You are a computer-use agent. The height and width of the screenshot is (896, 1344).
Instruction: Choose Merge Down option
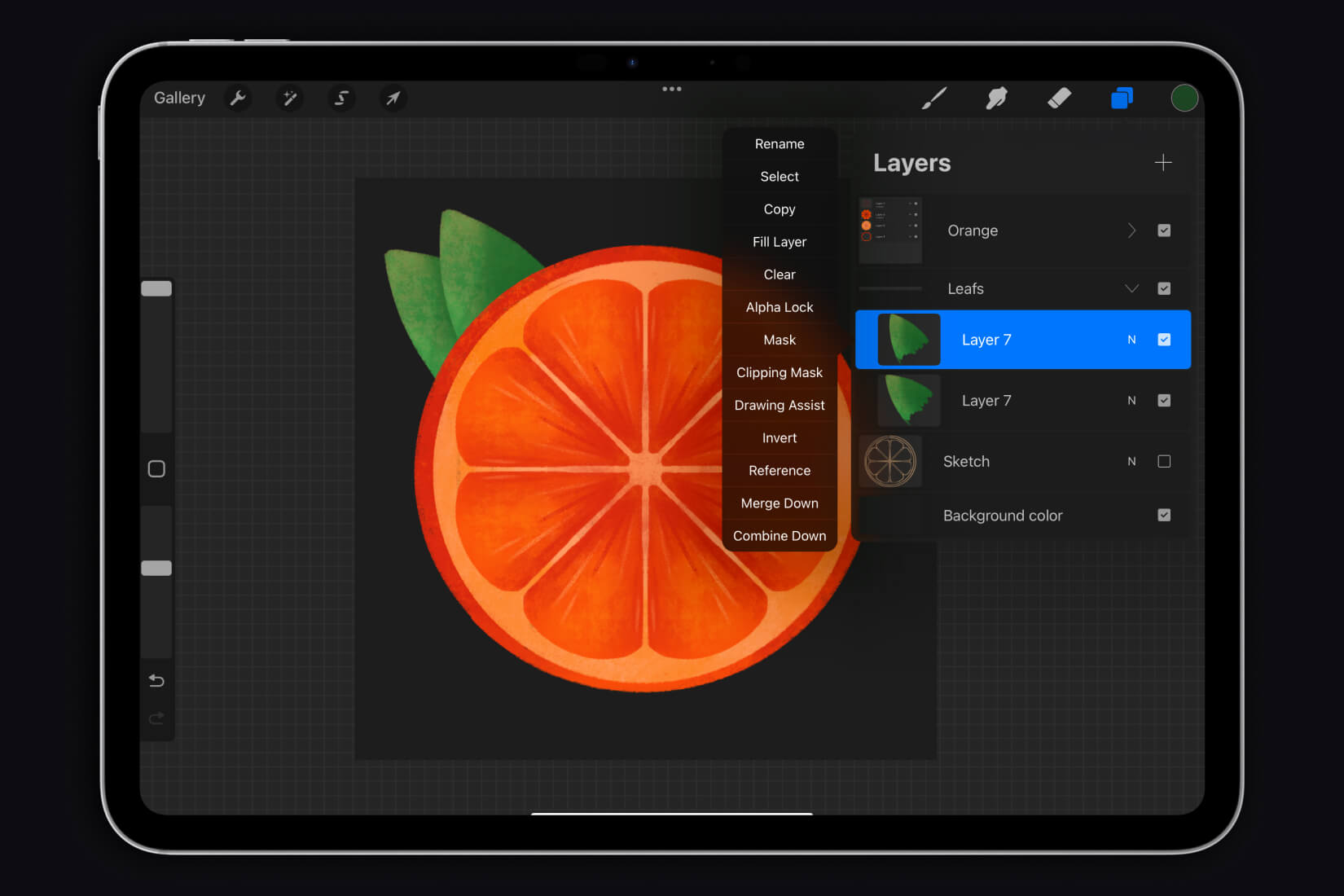click(x=780, y=503)
